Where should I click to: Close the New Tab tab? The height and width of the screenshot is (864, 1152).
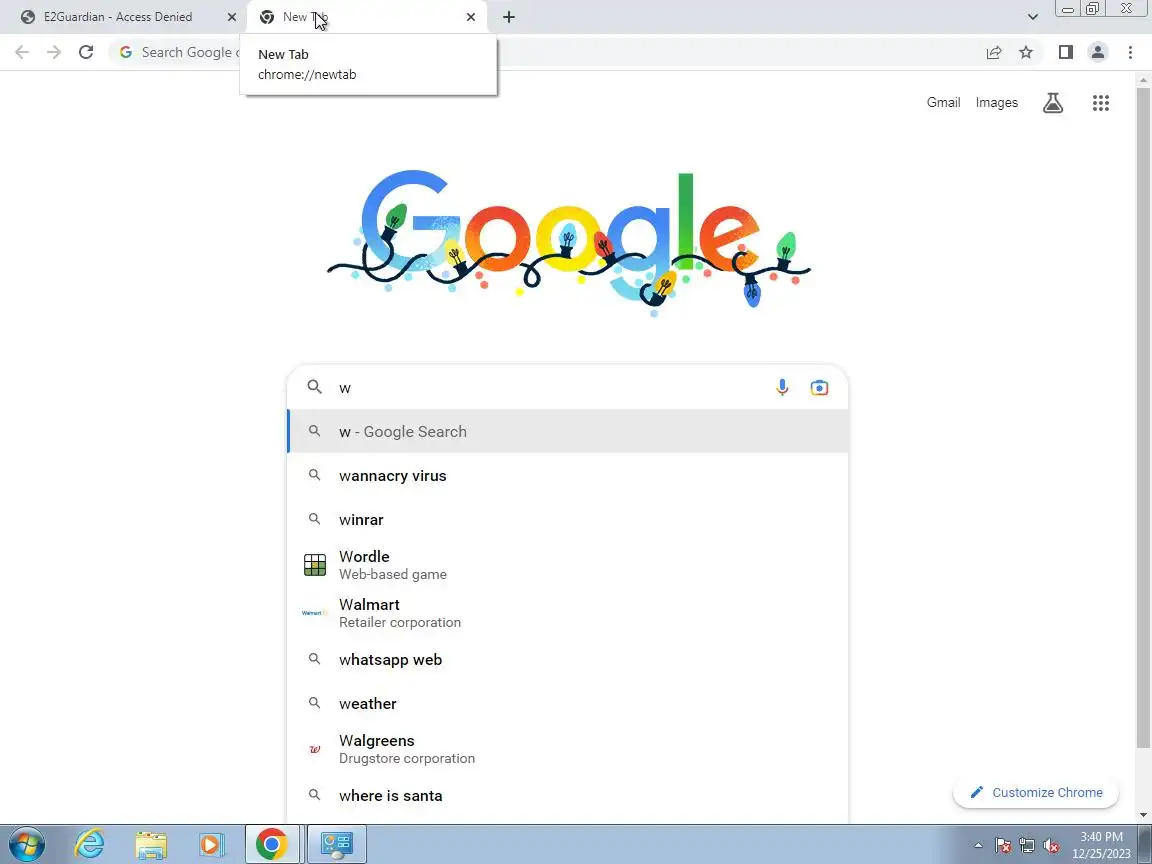click(x=471, y=17)
